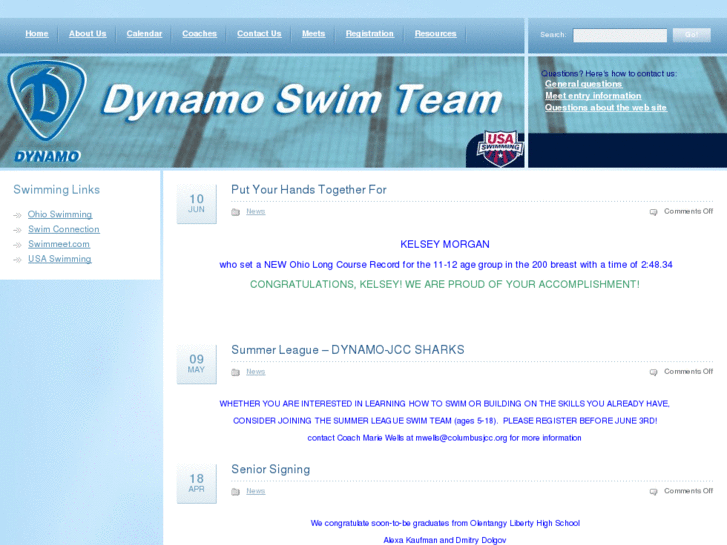Click comment bubble icon on Put Your Hands post
727x545 pixels.
653,212
